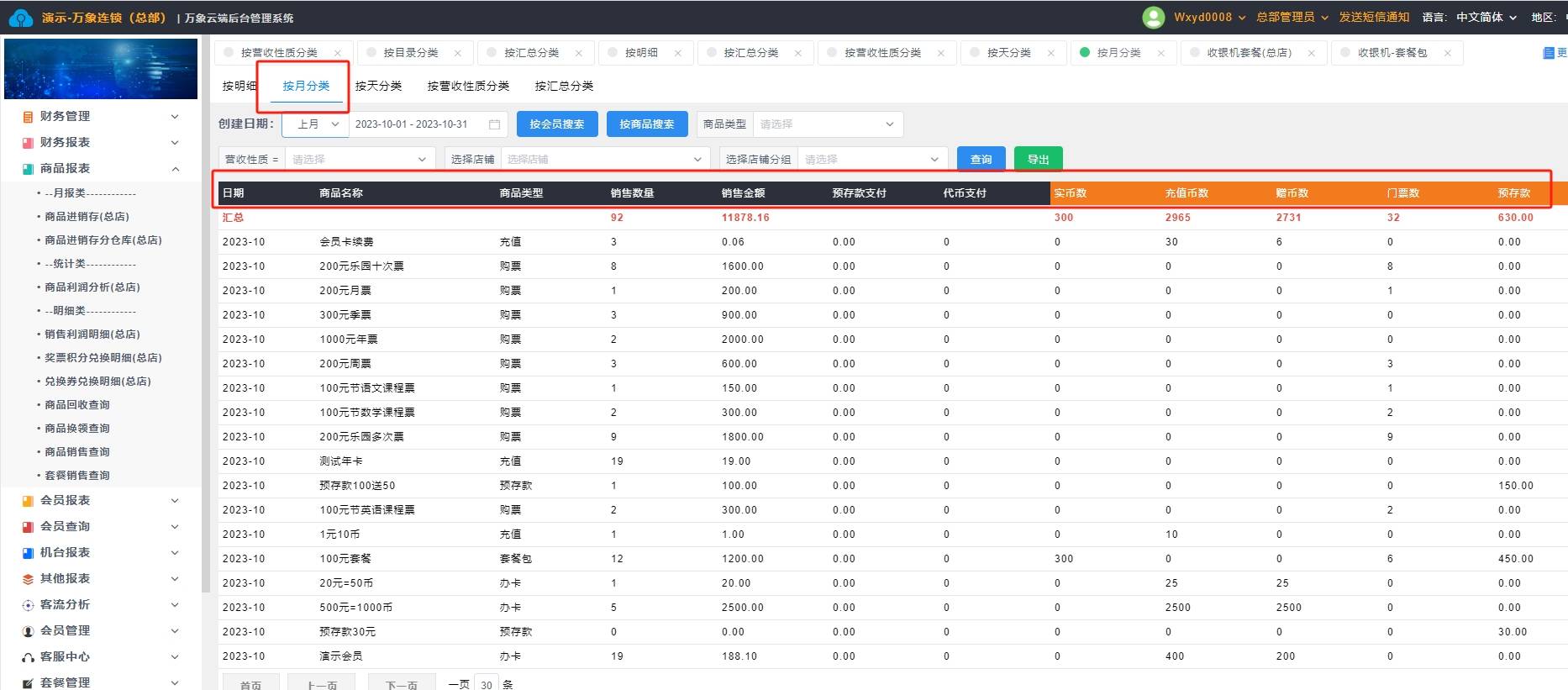
Task: Click the 客流分析 sidebar icon
Action: click(x=28, y=605)
